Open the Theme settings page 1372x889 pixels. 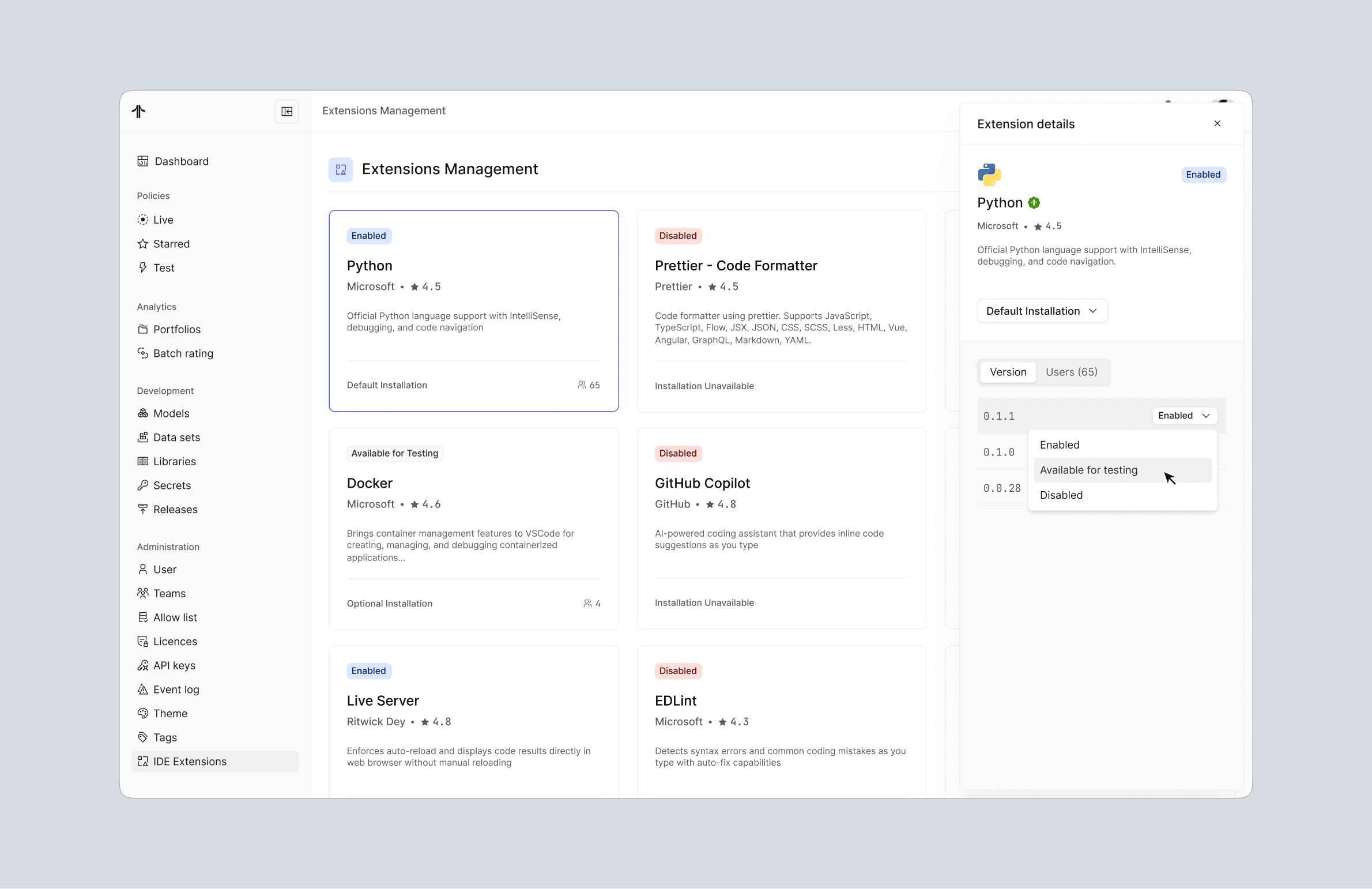[170, 713]
